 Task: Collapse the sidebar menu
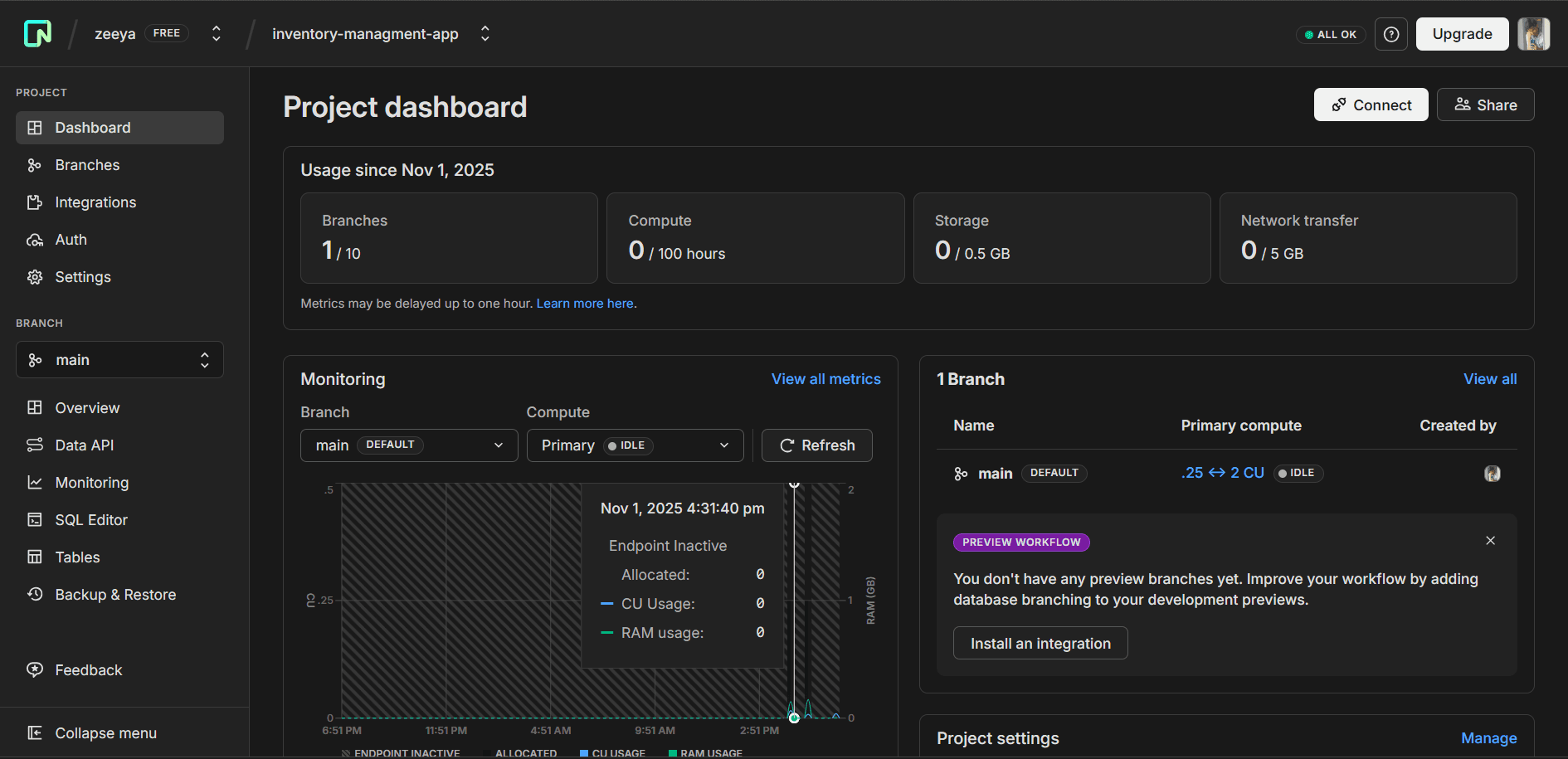point(105,732)
